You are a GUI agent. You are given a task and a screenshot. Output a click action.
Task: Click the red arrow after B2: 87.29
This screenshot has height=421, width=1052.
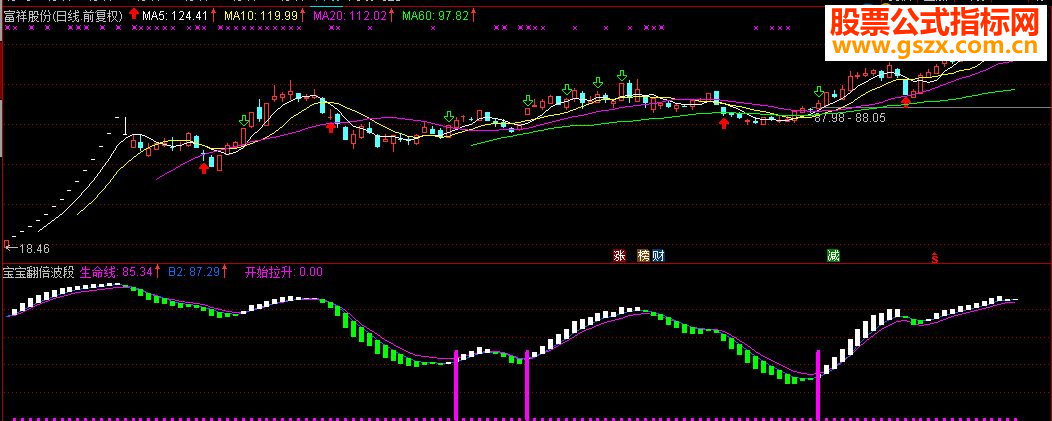click(x=225, y=271)
